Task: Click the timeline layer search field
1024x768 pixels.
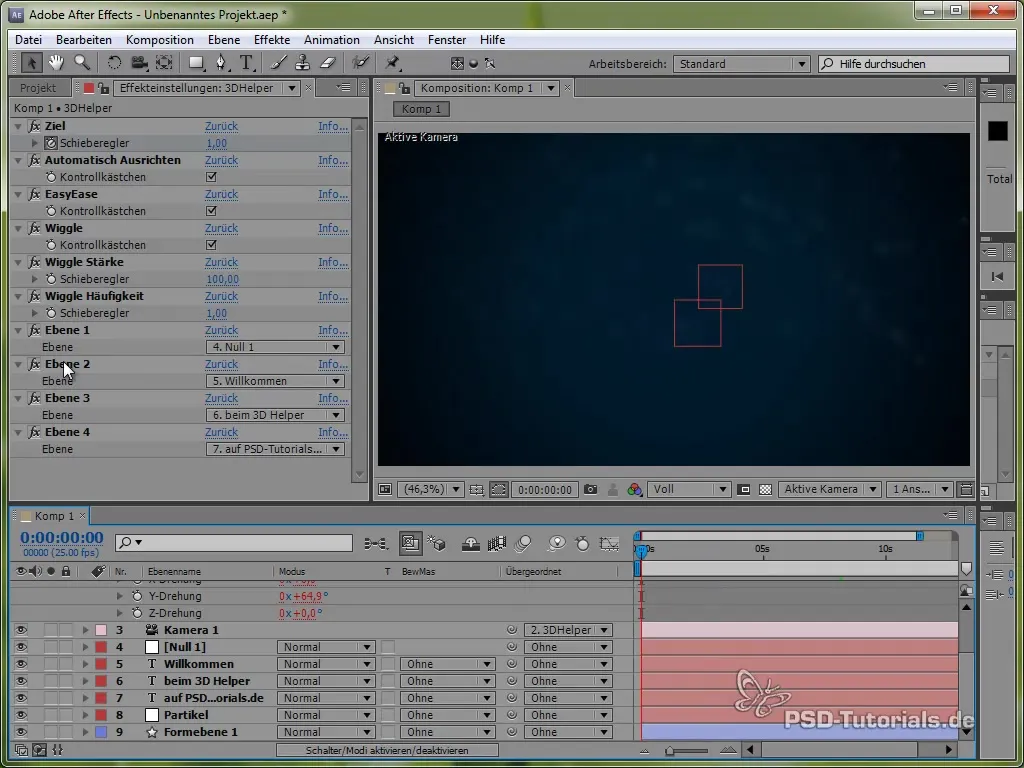Action: [234, 543]
